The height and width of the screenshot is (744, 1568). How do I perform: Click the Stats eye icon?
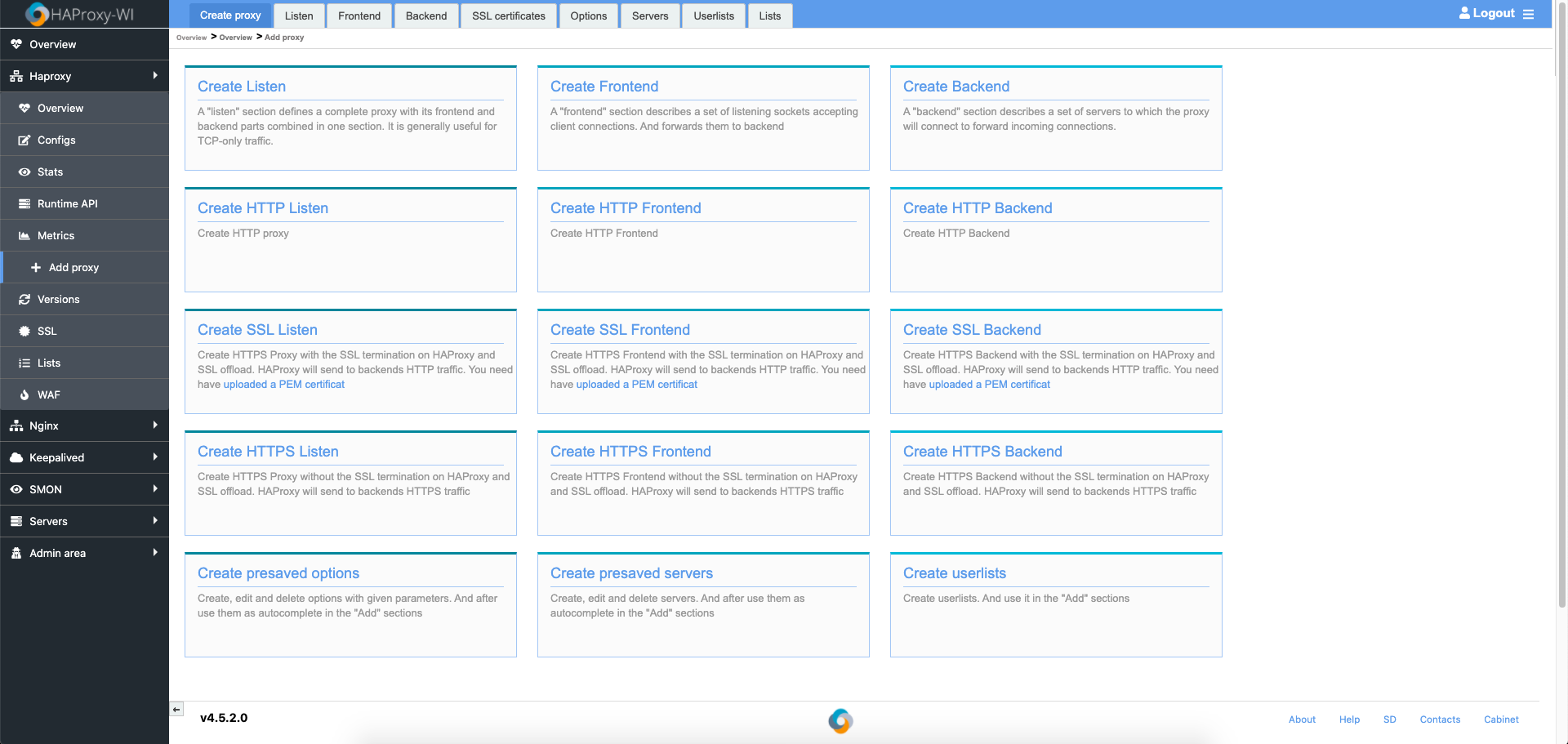click(x=24, y=172)
